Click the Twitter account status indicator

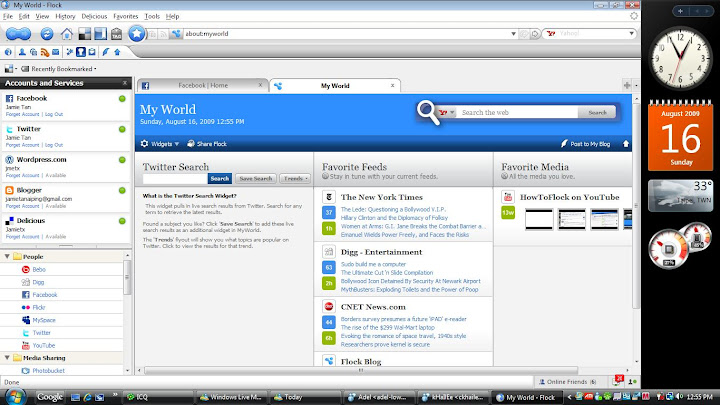coord(122,129)
